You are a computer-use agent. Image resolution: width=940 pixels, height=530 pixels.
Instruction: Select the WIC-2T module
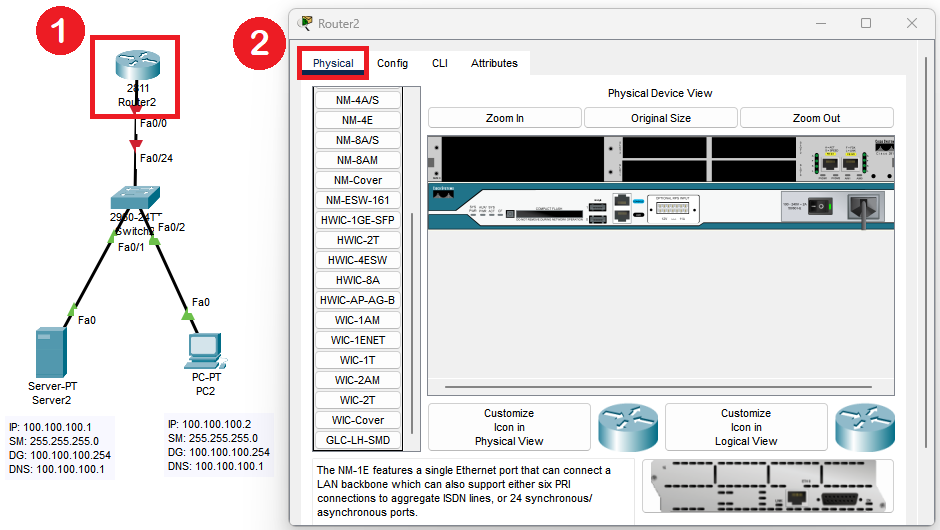coord(358,400)
